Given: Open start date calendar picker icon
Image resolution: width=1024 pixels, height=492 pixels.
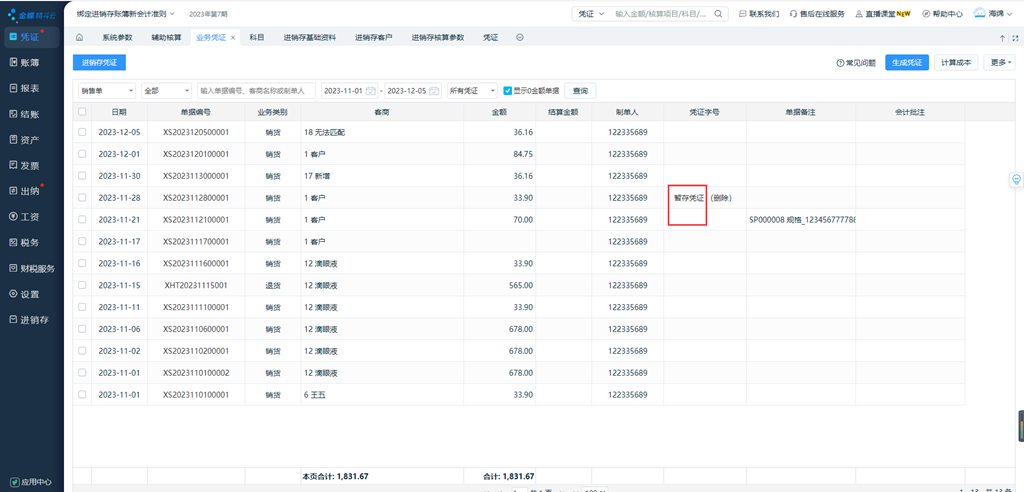Looking at the screenshot, I should click(x=370, y=90).
